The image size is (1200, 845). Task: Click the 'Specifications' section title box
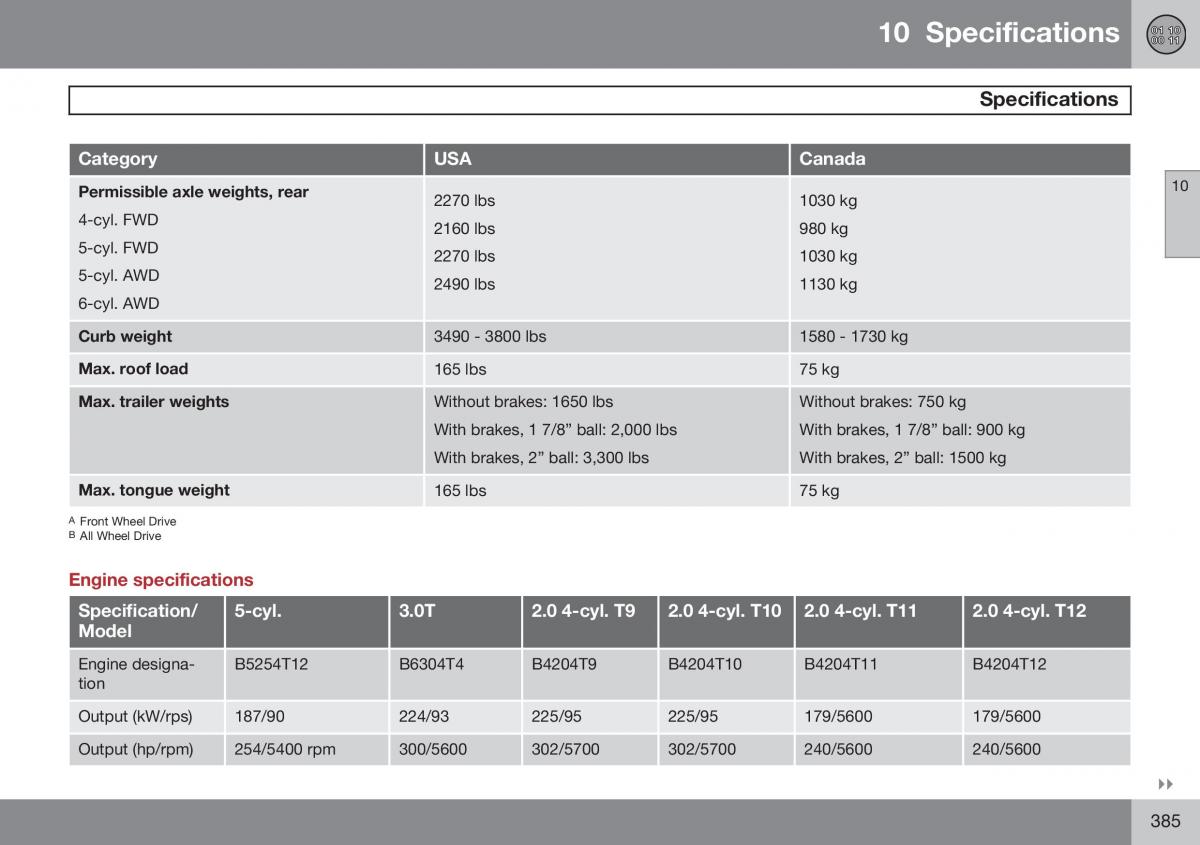pyautogui.click(x=600, y=100)
